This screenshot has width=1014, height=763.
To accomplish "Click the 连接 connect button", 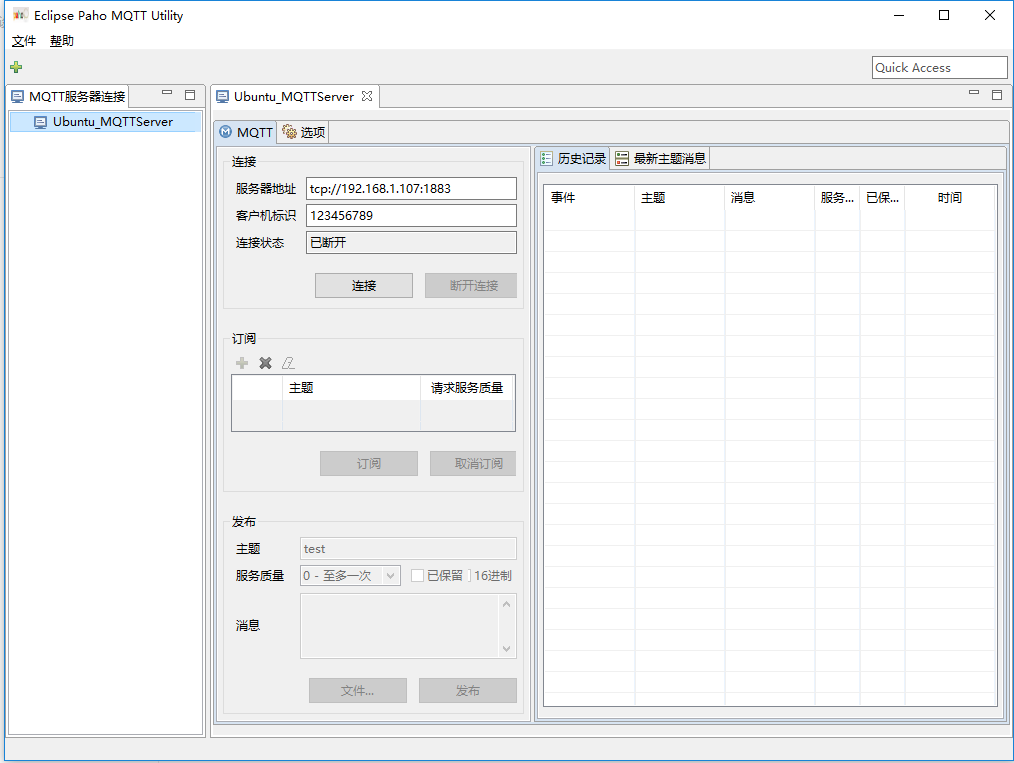I will coord(364,286).
